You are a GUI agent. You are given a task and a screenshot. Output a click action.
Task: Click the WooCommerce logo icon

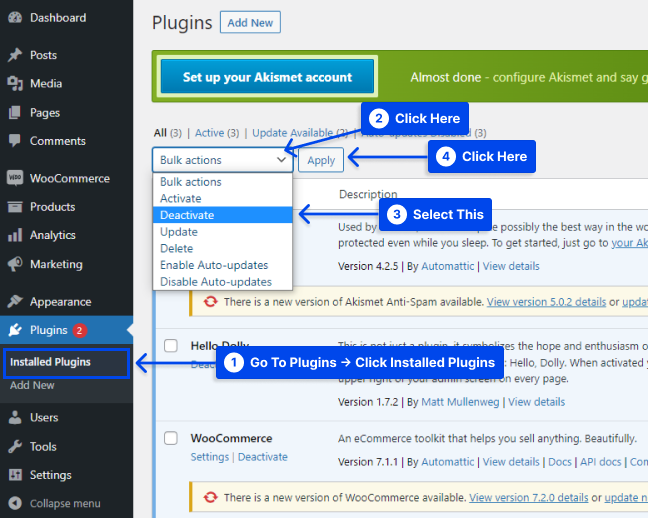coord(15,178)
